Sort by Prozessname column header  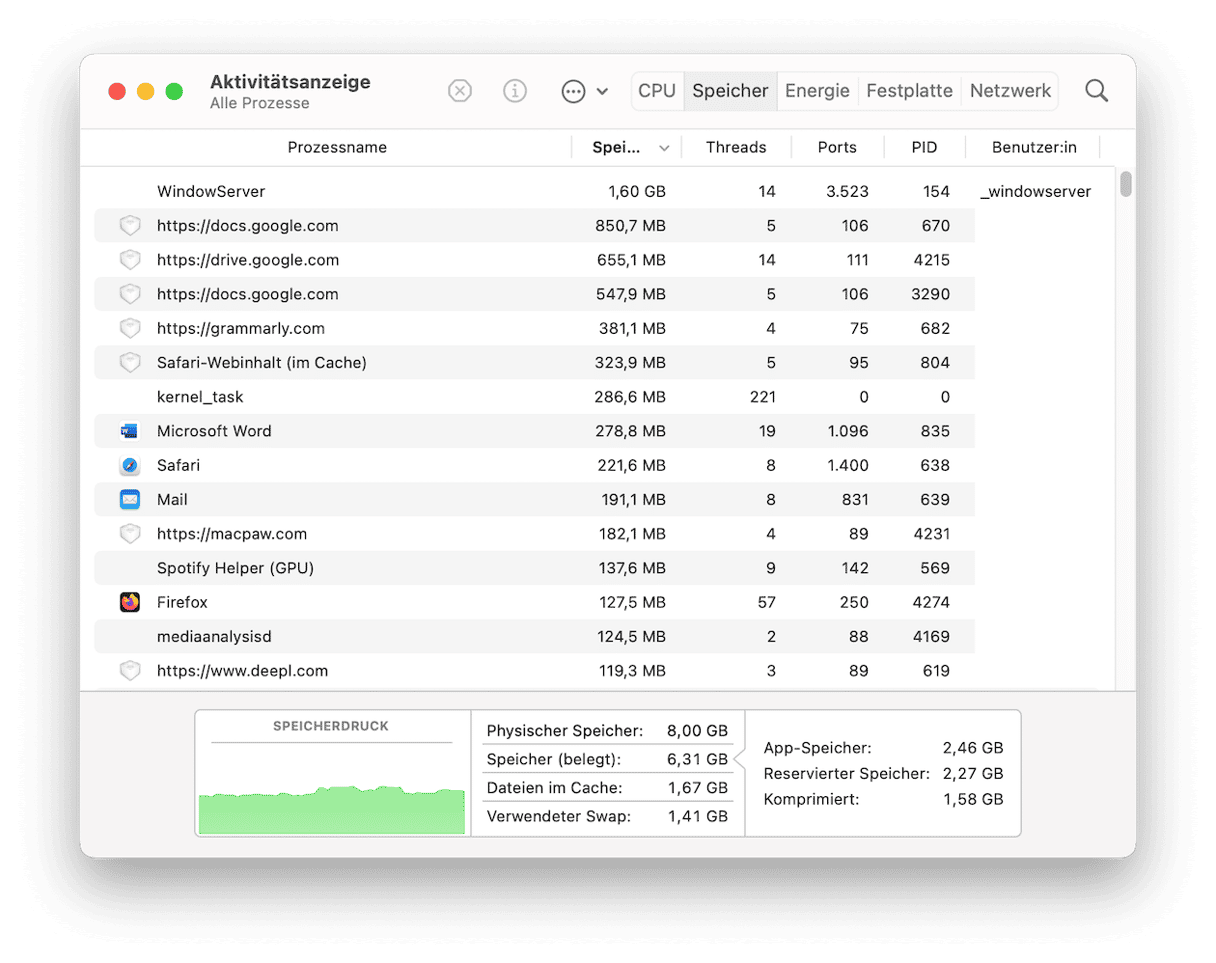(x=337, y=148)
